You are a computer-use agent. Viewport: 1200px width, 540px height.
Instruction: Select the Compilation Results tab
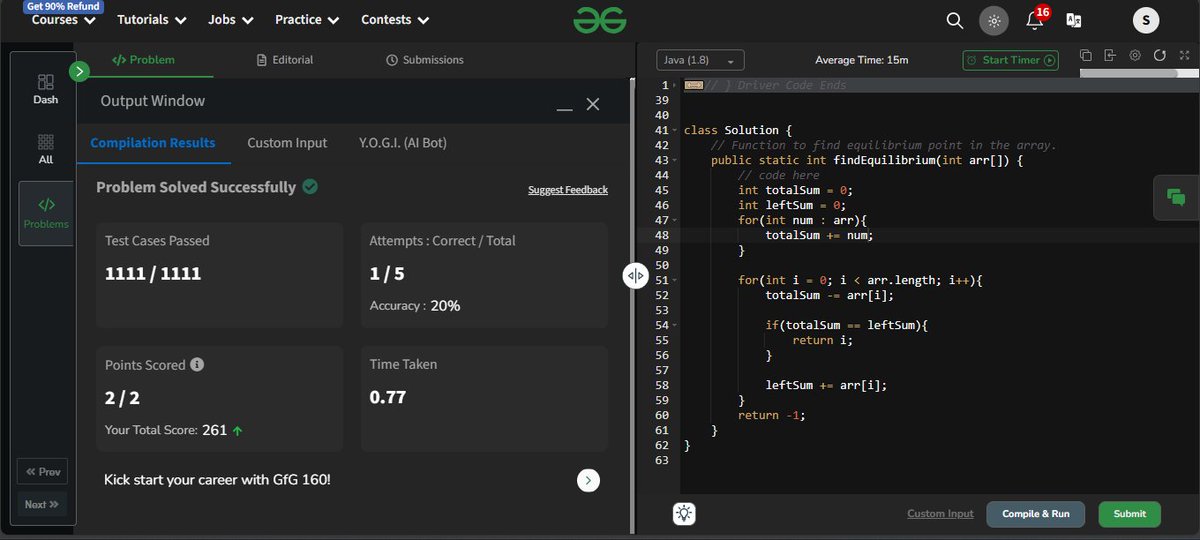(153, 143)
